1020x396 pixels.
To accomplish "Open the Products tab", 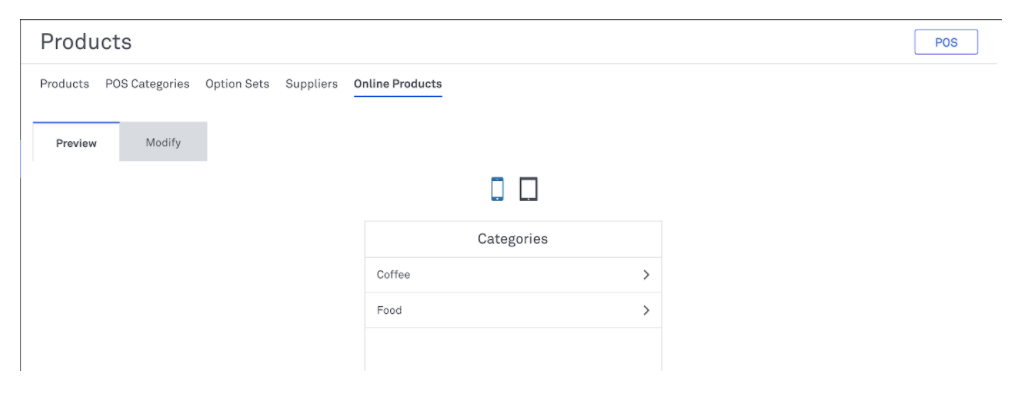I will [x=64, y=84].
